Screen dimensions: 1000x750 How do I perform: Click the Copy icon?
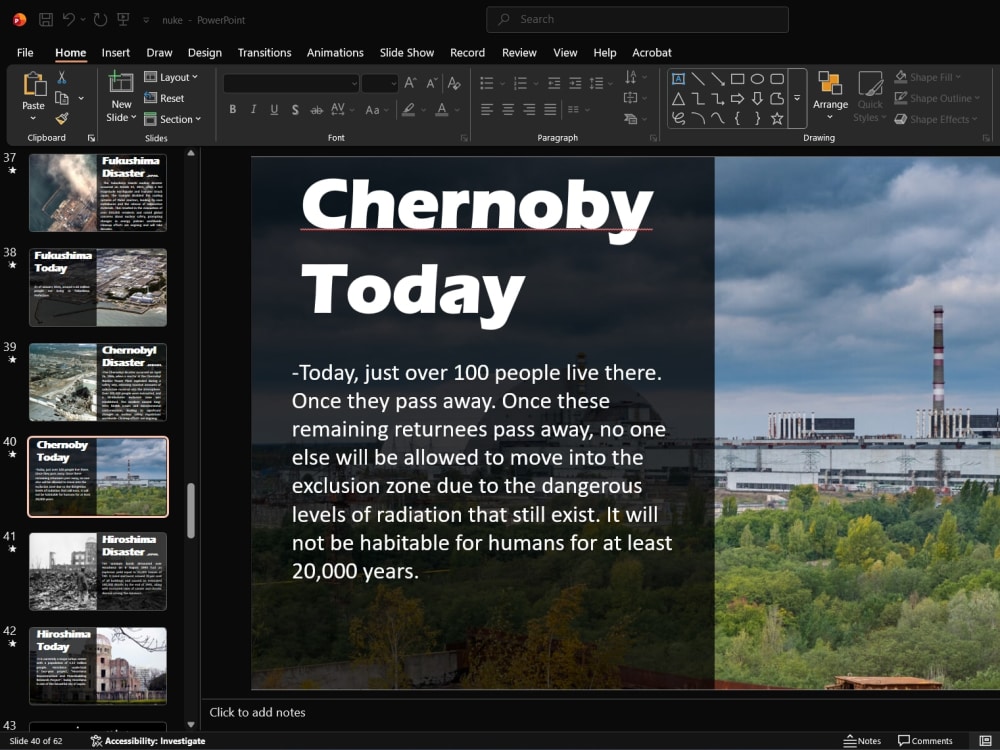click(62, 98)
